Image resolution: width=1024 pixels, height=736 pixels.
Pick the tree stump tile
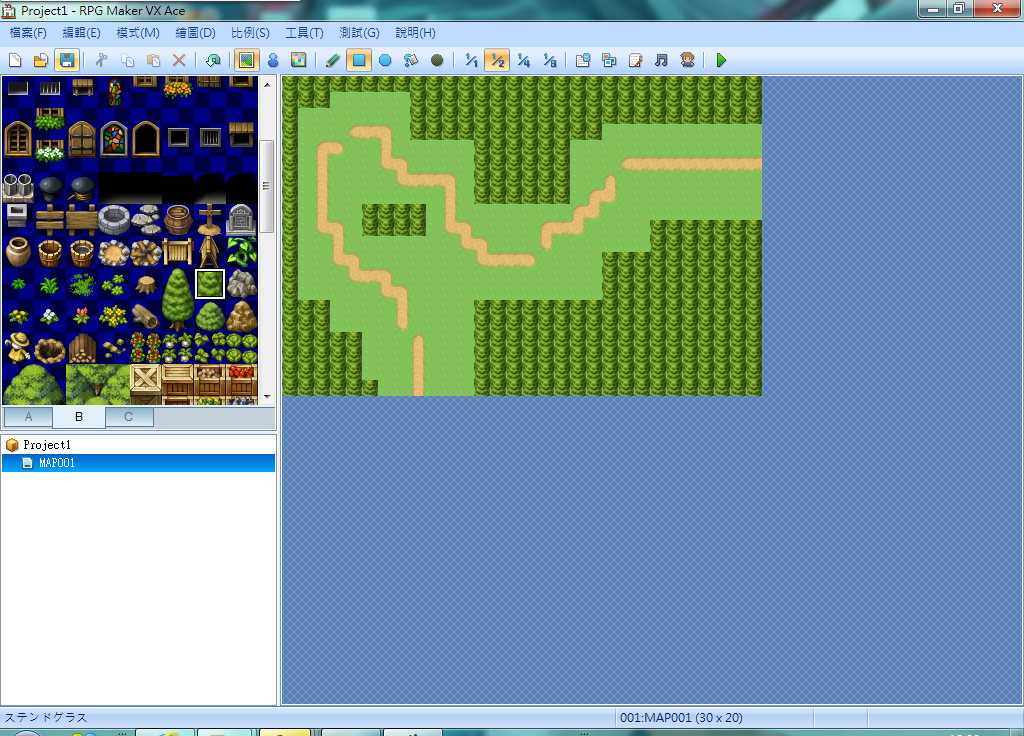pos(146,284)
